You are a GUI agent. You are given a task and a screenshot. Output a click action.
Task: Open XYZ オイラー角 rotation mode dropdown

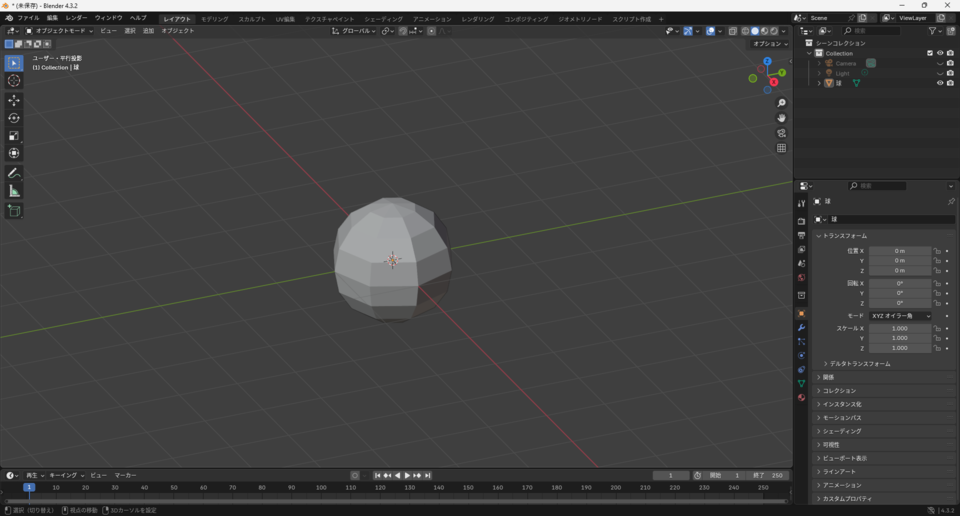click(900, 316)
